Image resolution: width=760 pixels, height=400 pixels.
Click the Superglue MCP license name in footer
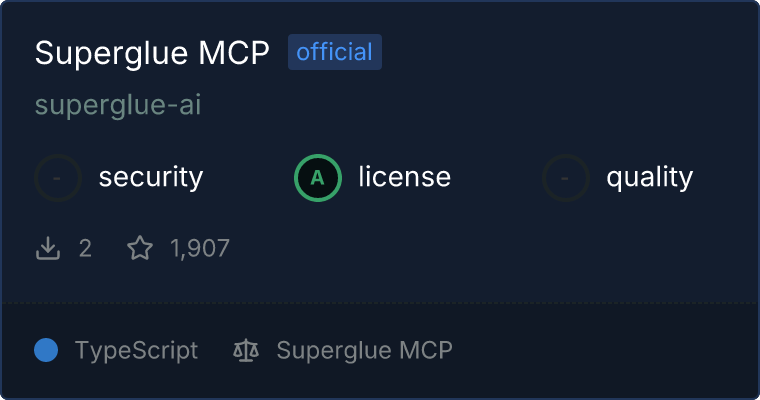(x=364, y=350)
